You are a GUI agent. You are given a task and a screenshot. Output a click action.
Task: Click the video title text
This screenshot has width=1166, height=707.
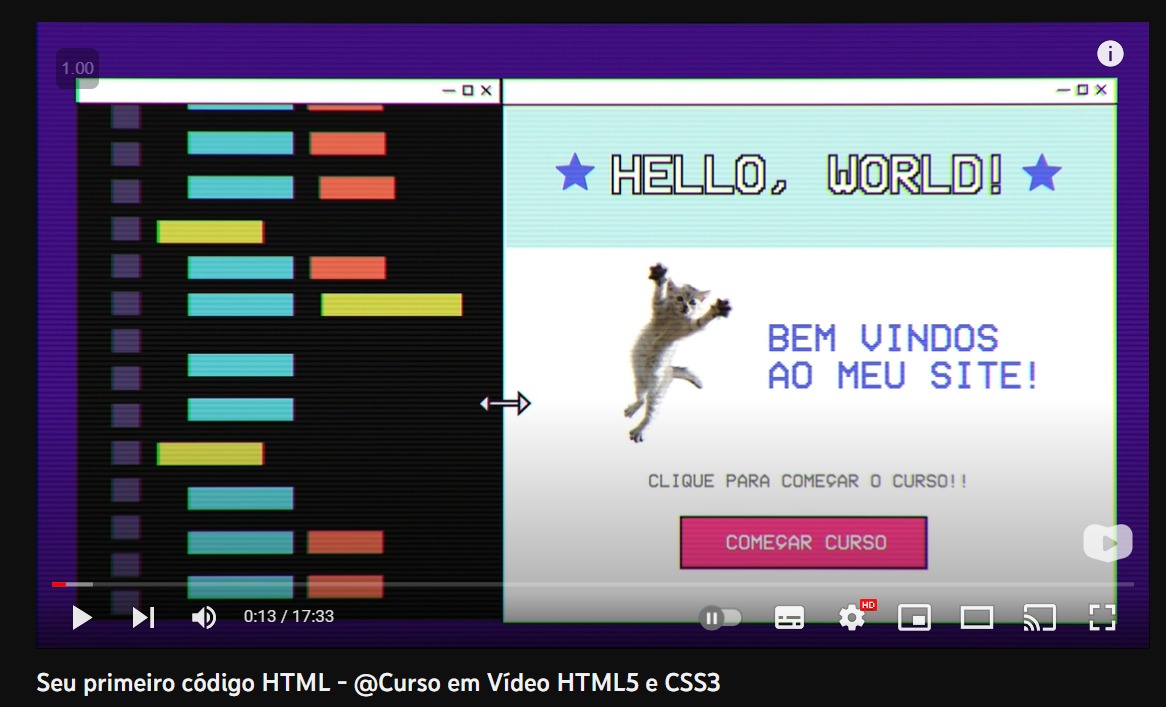[378, 682]
